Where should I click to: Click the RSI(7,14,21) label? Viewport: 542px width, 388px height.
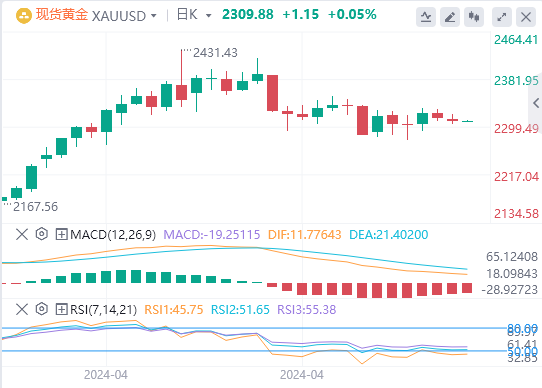click(x=103, y=310)
